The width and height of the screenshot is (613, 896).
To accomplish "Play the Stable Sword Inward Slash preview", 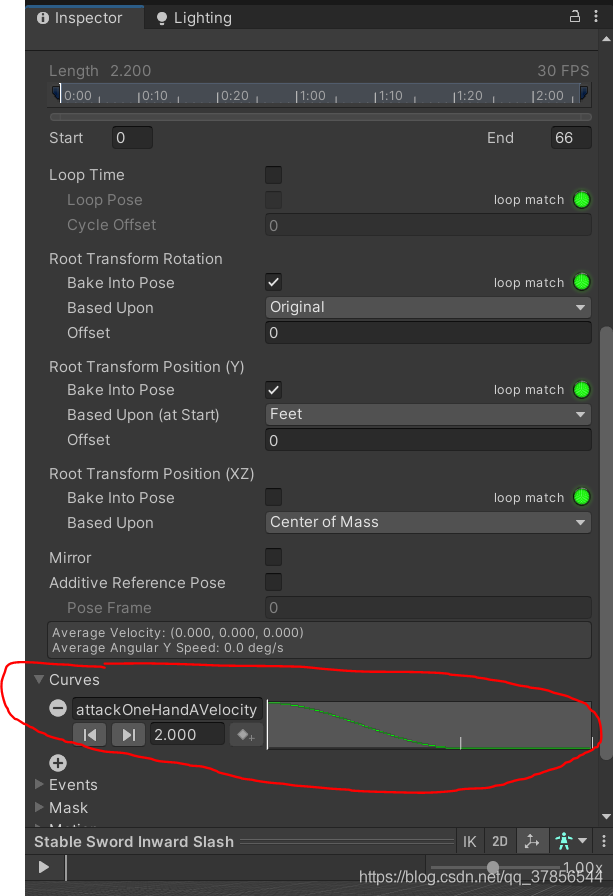I will pos(43,867).
